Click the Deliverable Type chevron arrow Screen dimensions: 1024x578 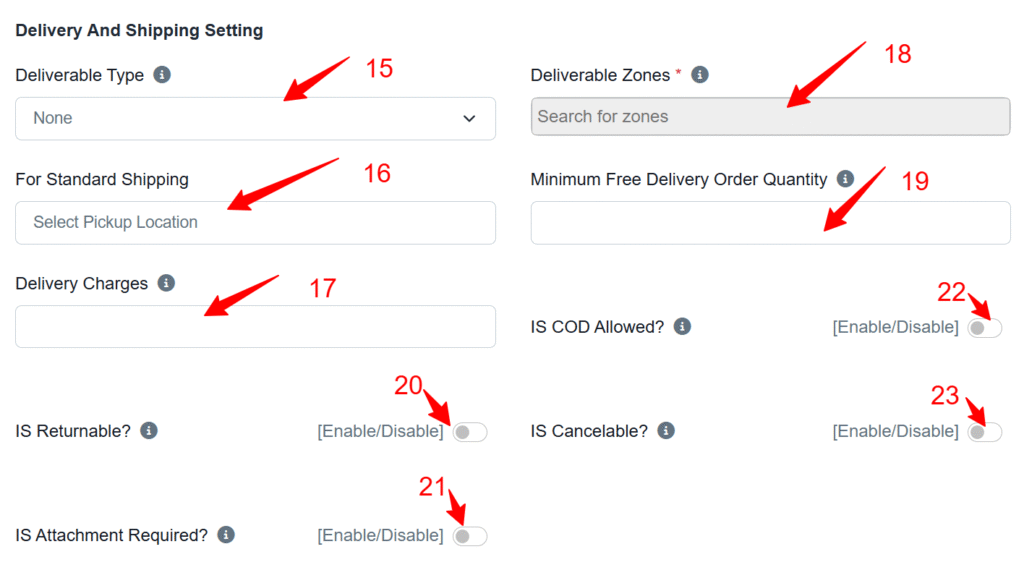470,118
